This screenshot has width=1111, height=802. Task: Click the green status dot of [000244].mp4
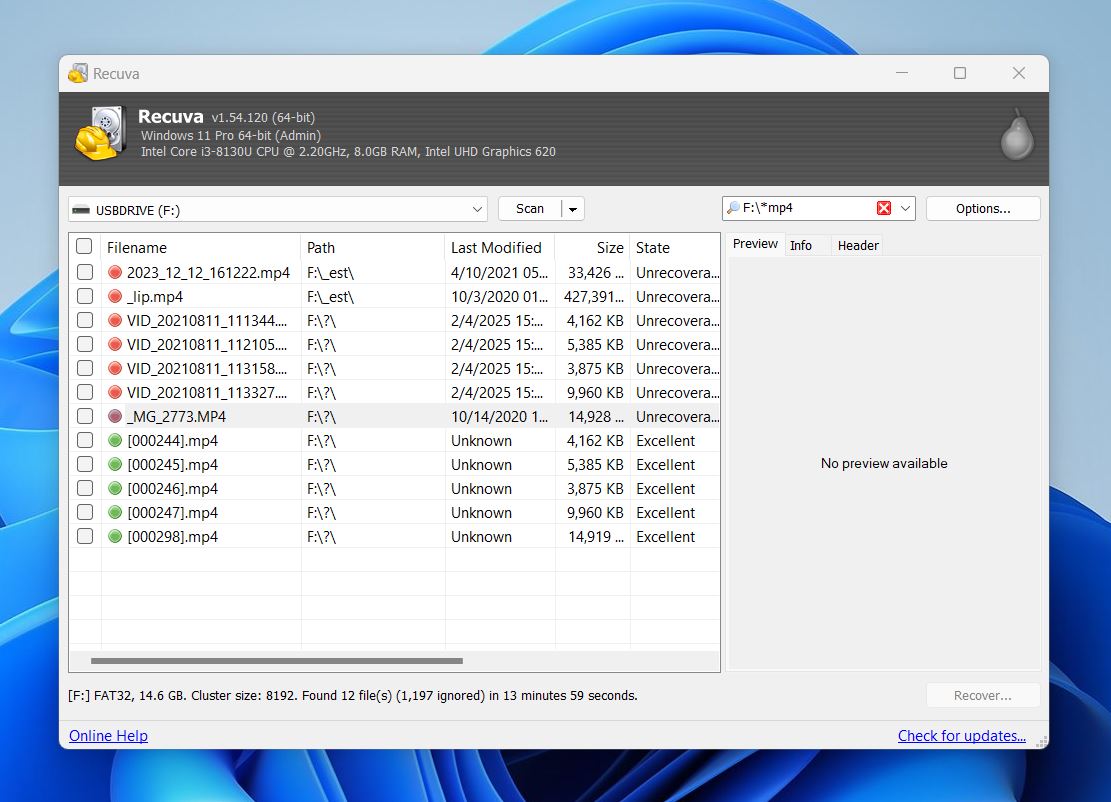[x=115, y=441]
